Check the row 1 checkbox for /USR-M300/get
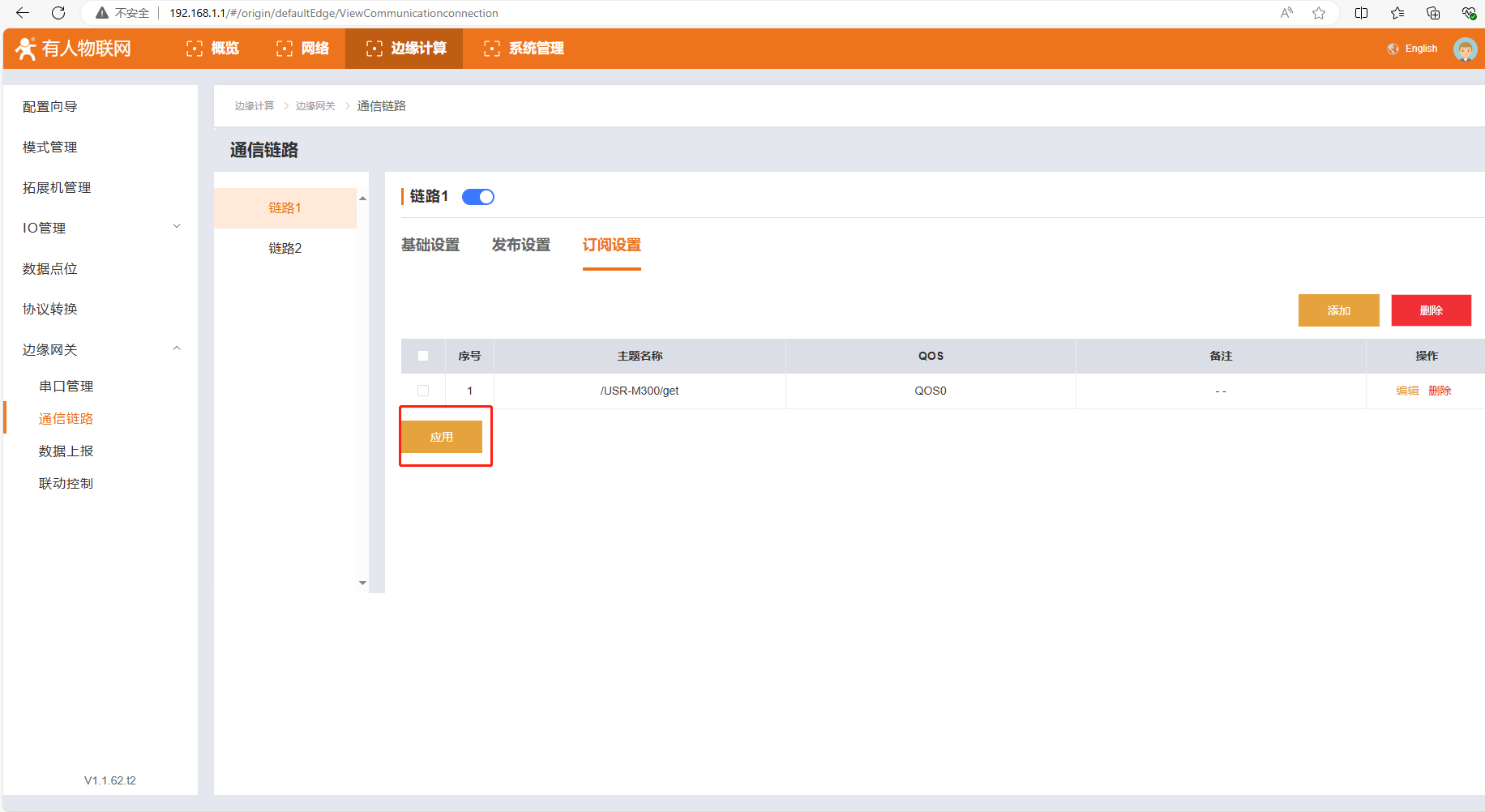Image resolution: width=1485 pixels, height=812 pixels. (x=423, y=391)
